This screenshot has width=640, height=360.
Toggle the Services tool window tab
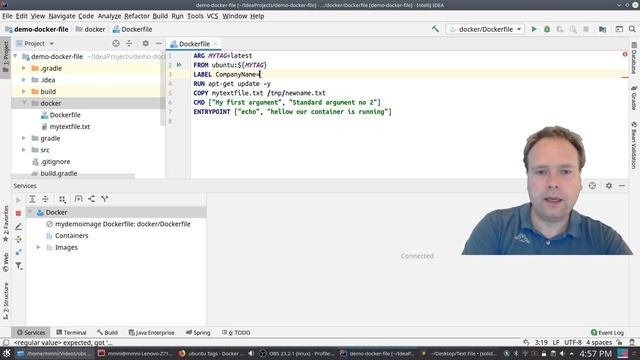click(31, 333)
